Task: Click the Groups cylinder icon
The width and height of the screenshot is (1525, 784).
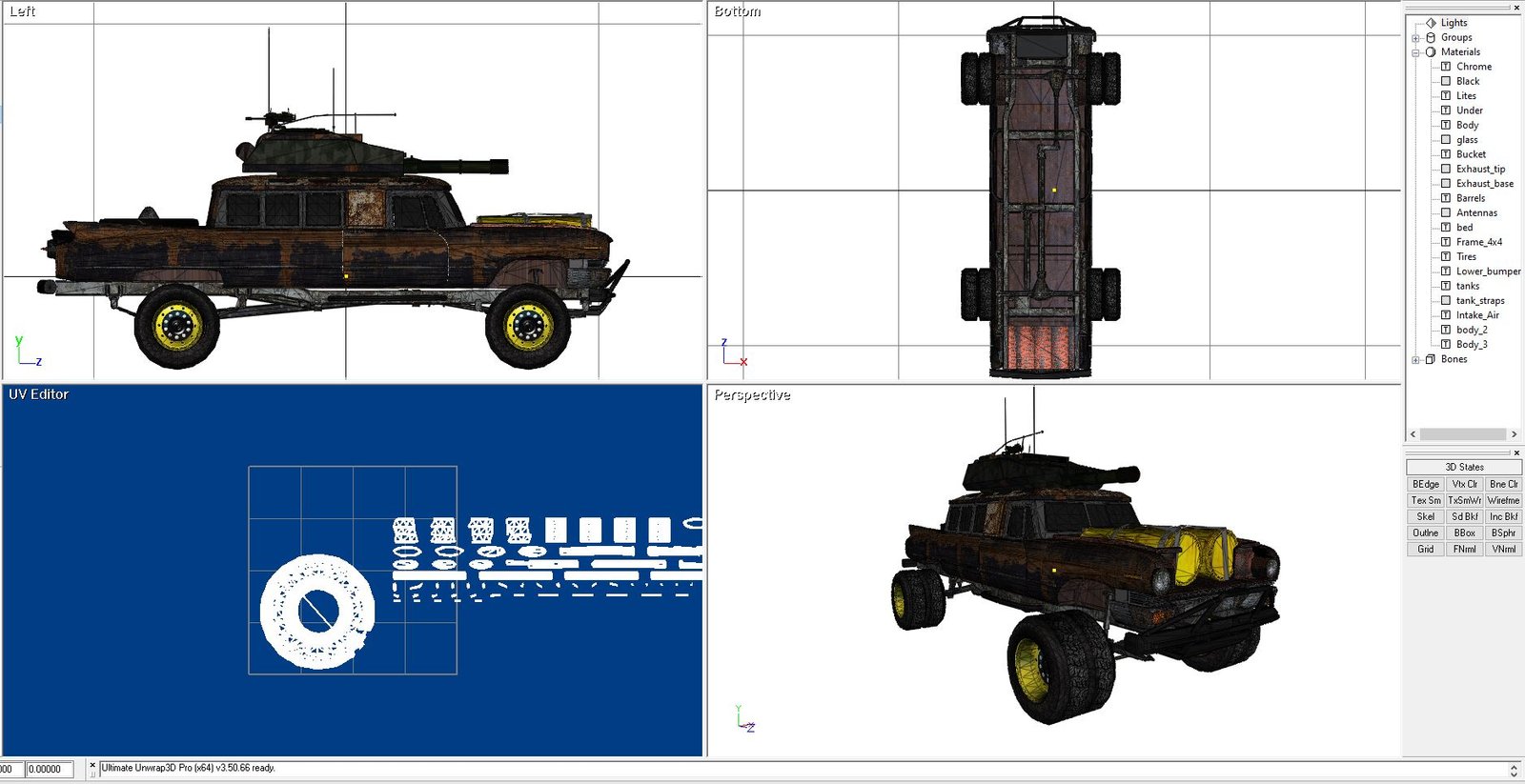Action: [x=1431, y=37]
